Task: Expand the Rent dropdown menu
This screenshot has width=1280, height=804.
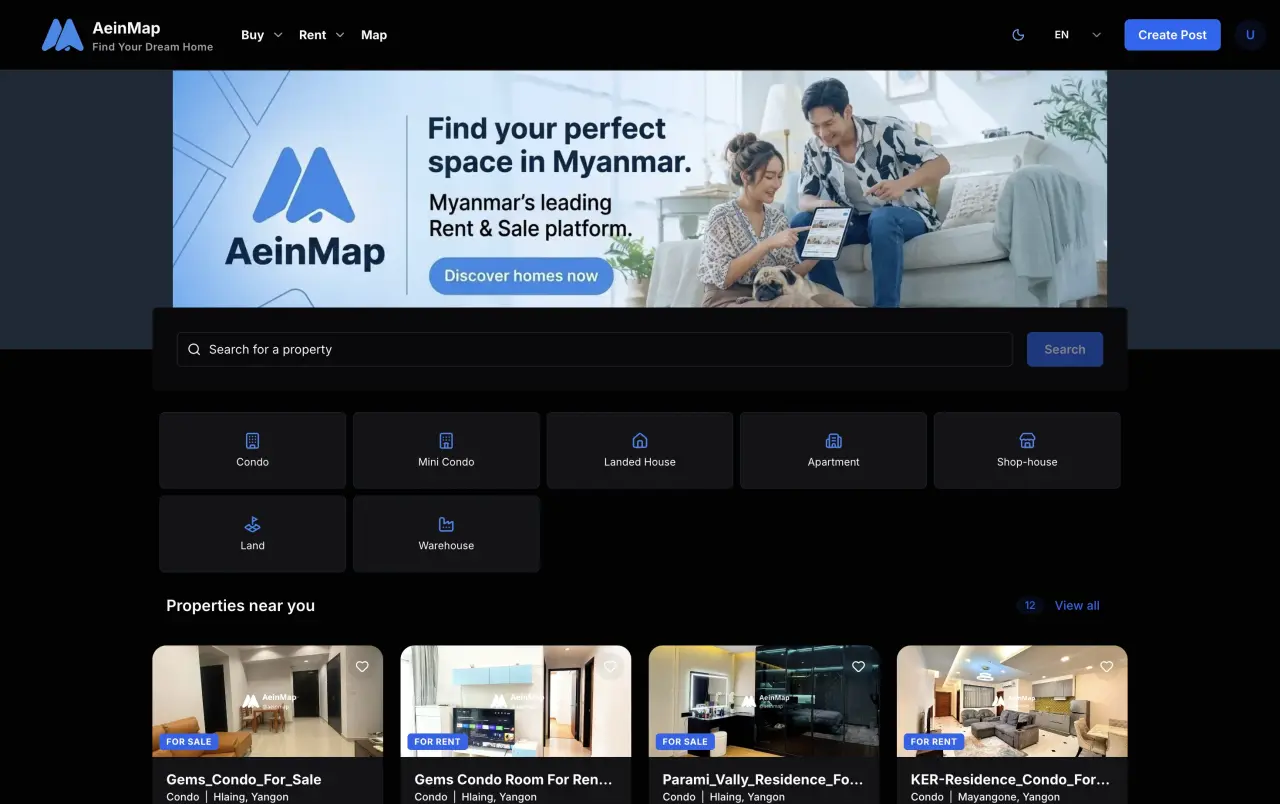Action: [x=321, y=35]
